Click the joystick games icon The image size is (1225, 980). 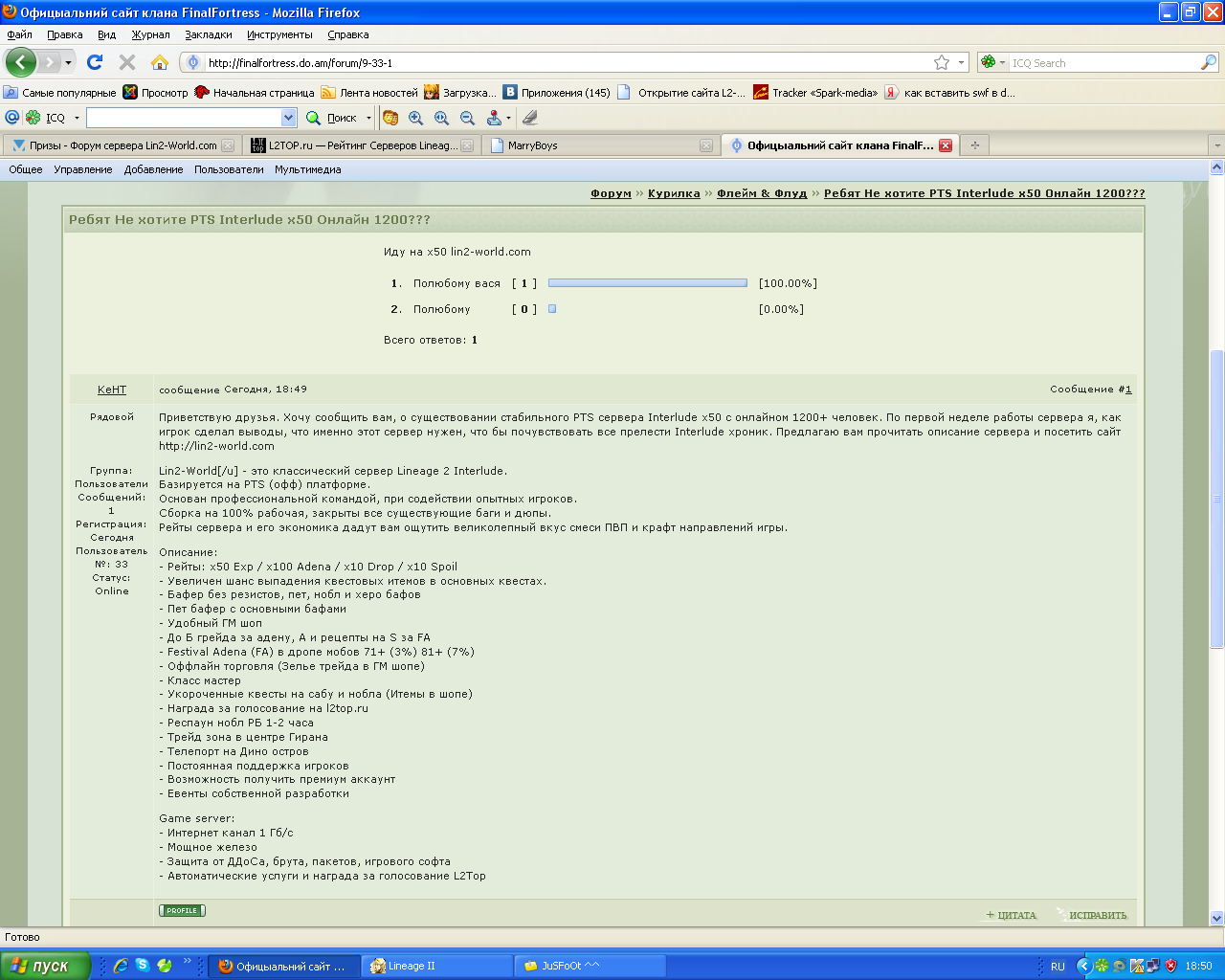pos(494,118)
